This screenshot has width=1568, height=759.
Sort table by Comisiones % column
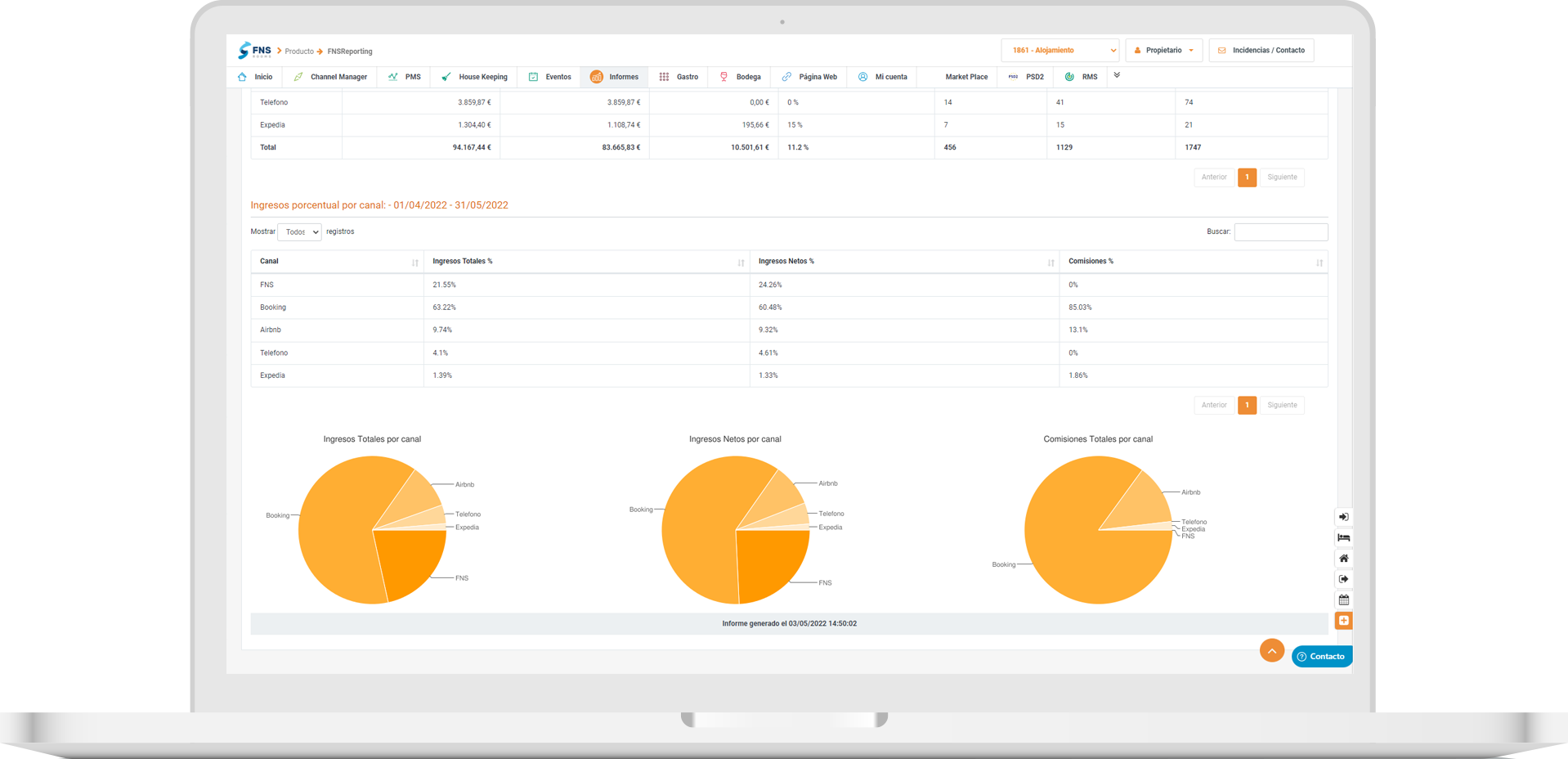pyautogui.click(x=1193, y=262)
